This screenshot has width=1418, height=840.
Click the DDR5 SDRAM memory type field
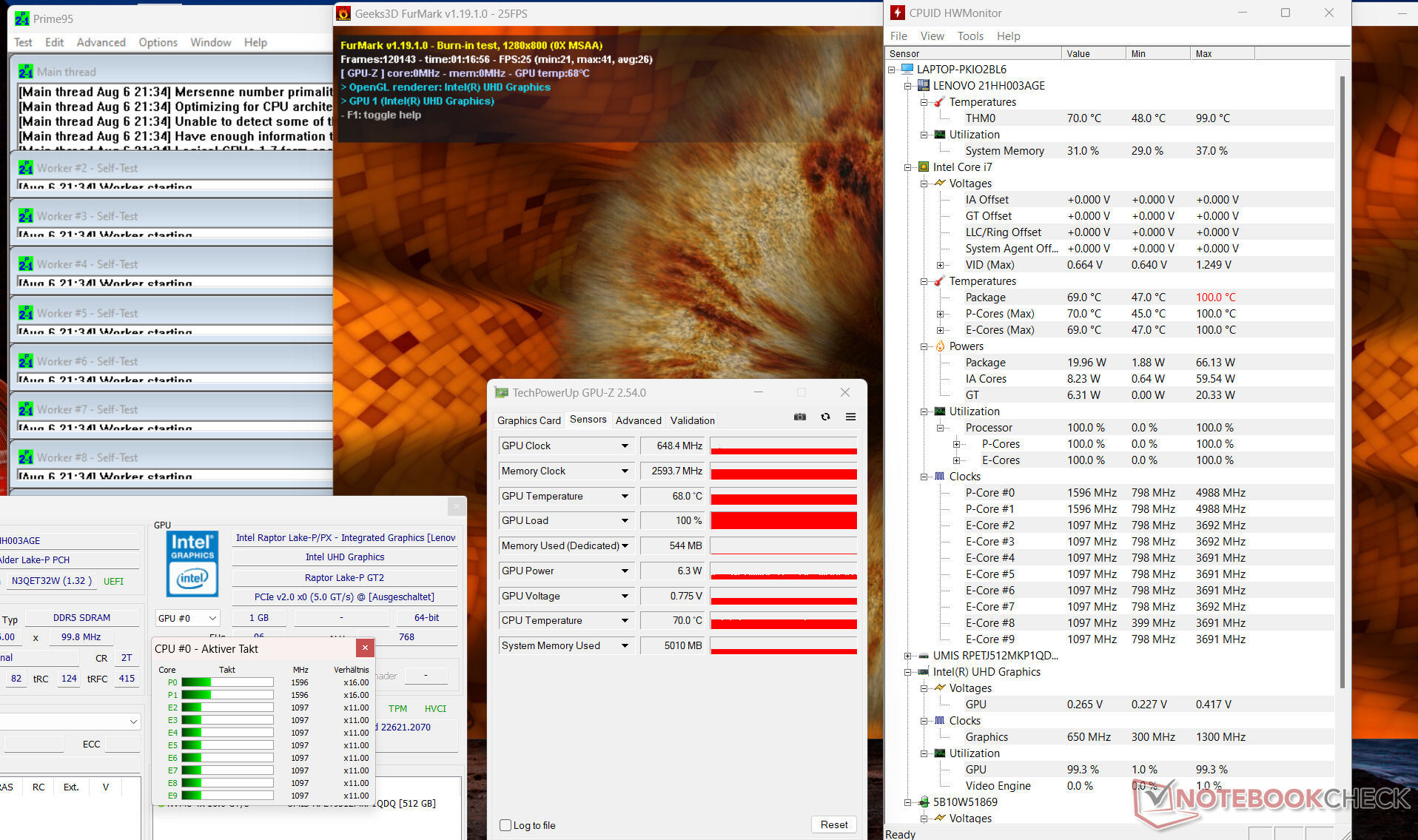81,618
